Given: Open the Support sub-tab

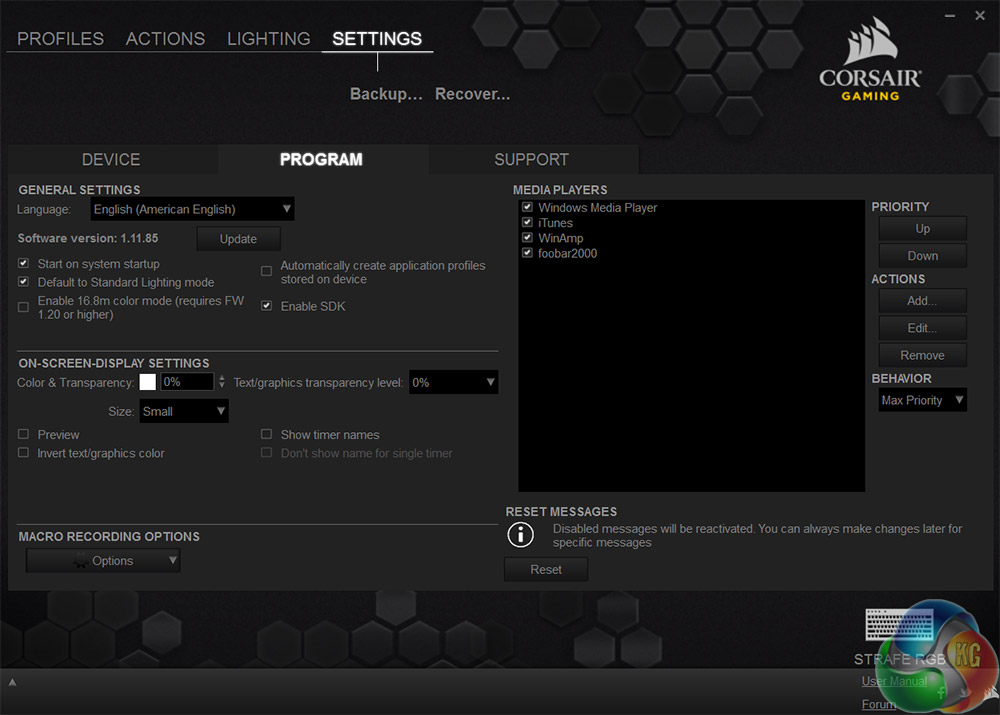Looking at the screenshot, I should click(x=531, y=159).
